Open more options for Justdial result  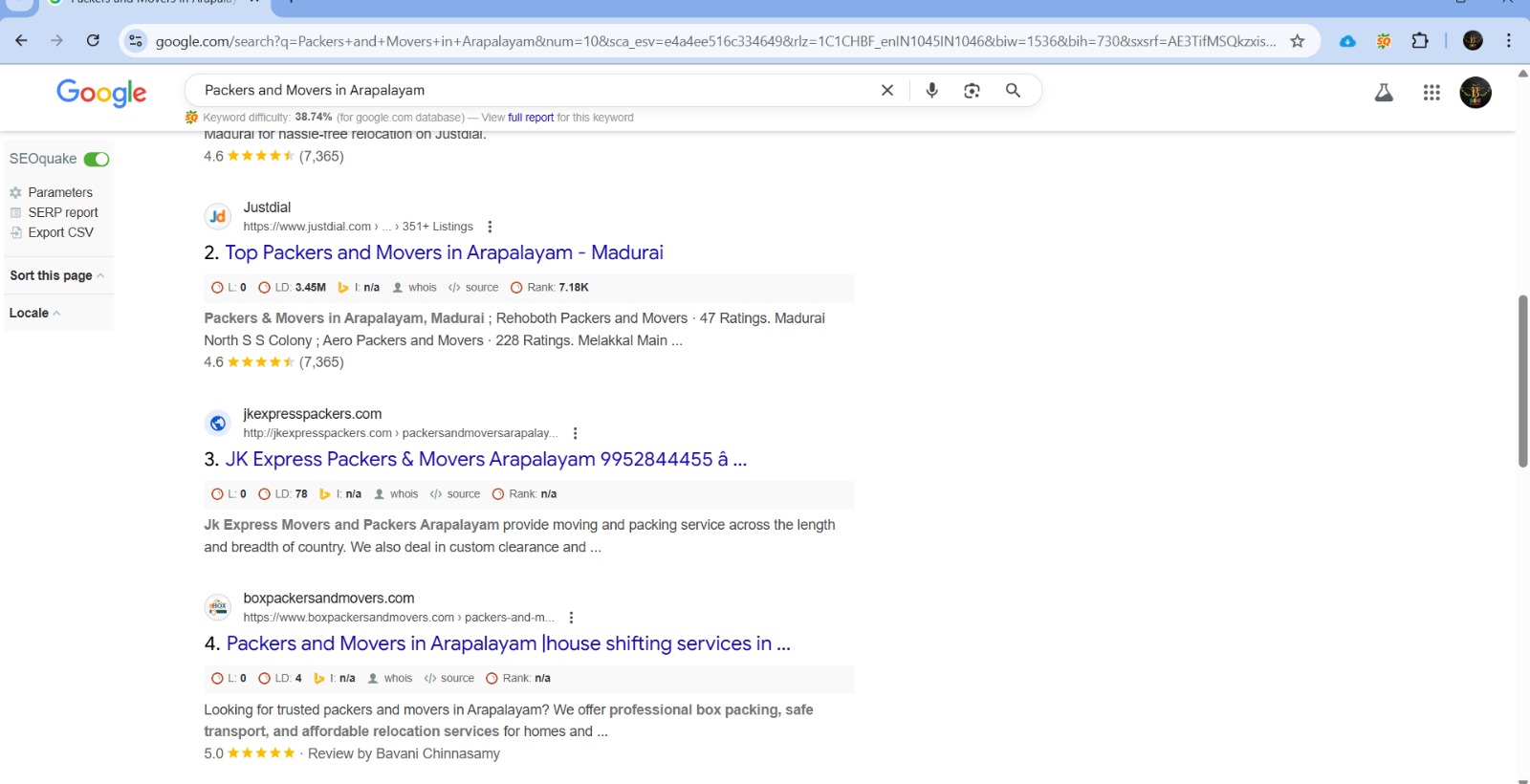[490, 227]
